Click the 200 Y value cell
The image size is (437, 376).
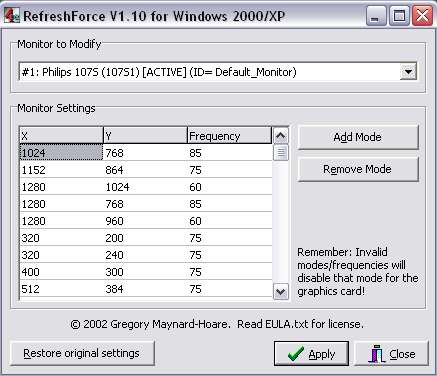pyautogui.click(x=145, y=238)
